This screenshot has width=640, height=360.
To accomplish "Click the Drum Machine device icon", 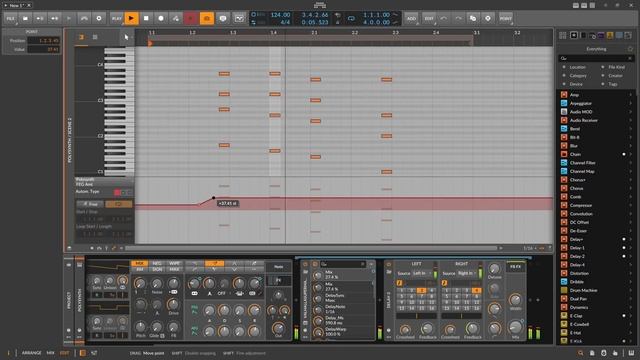I will 564,290.
